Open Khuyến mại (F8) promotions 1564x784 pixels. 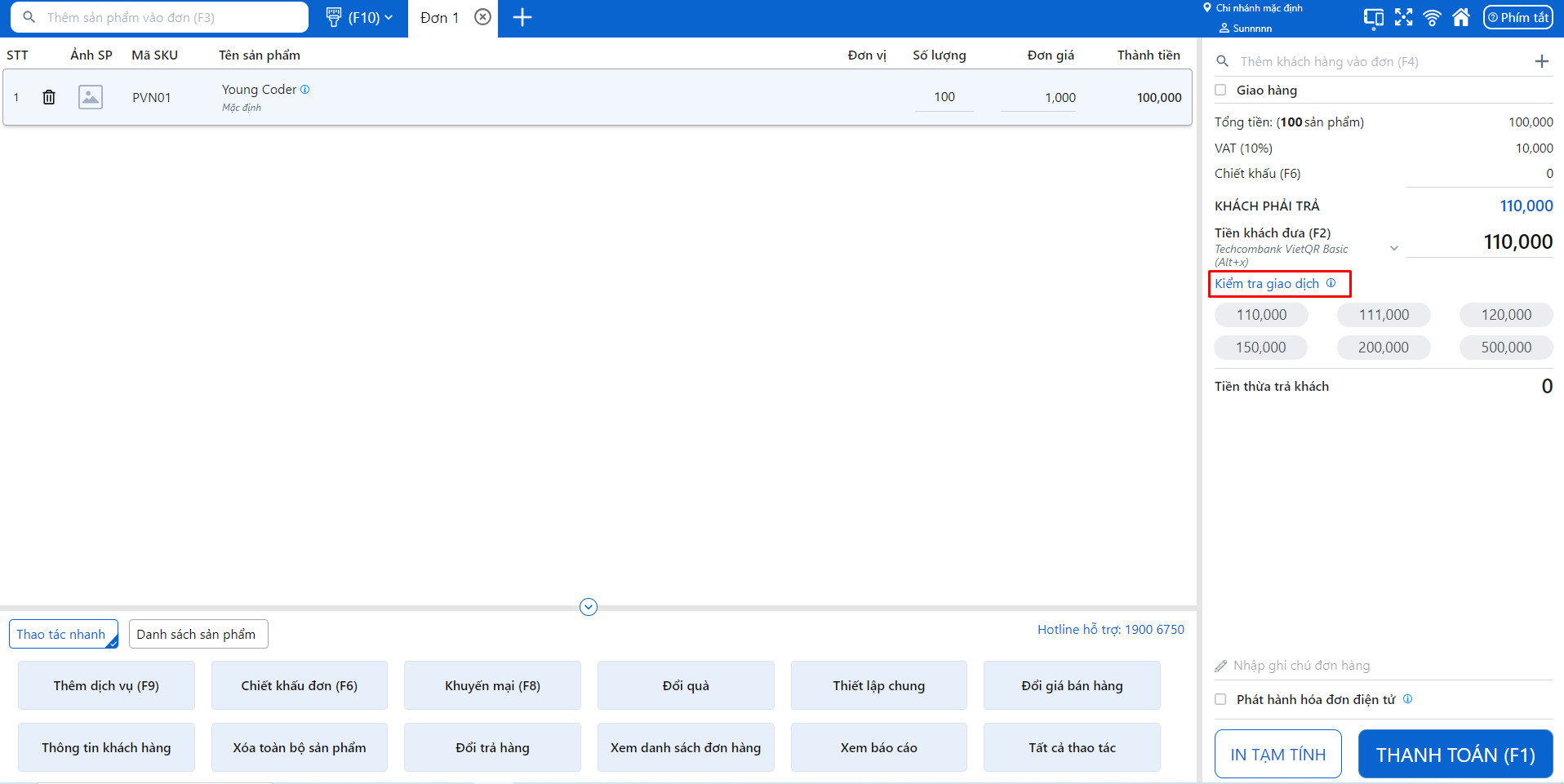click(x=492, y=685)
